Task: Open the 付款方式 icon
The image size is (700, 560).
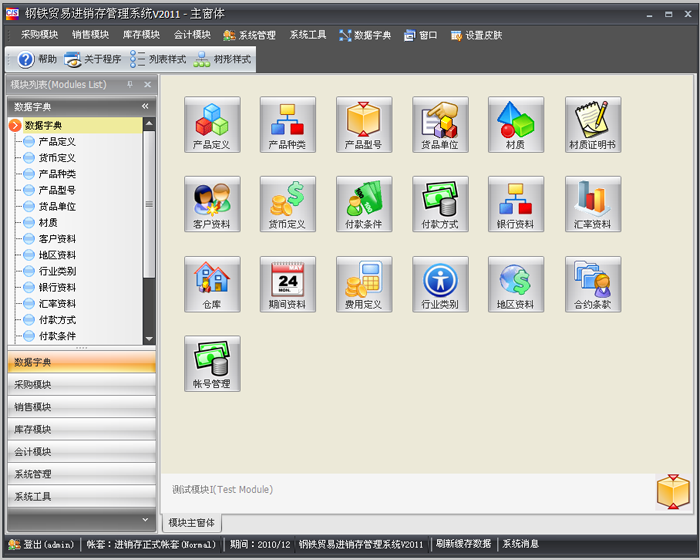Action: point(440,203)
